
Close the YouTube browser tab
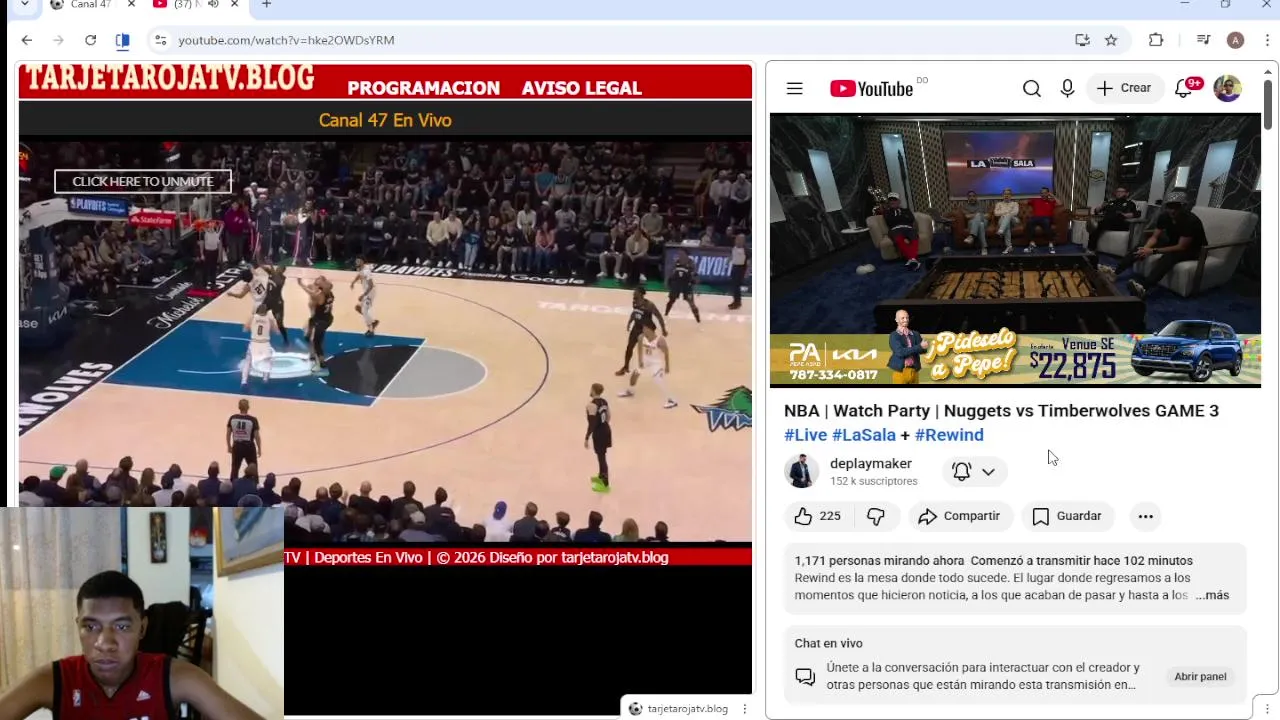(x=235, y=5)
